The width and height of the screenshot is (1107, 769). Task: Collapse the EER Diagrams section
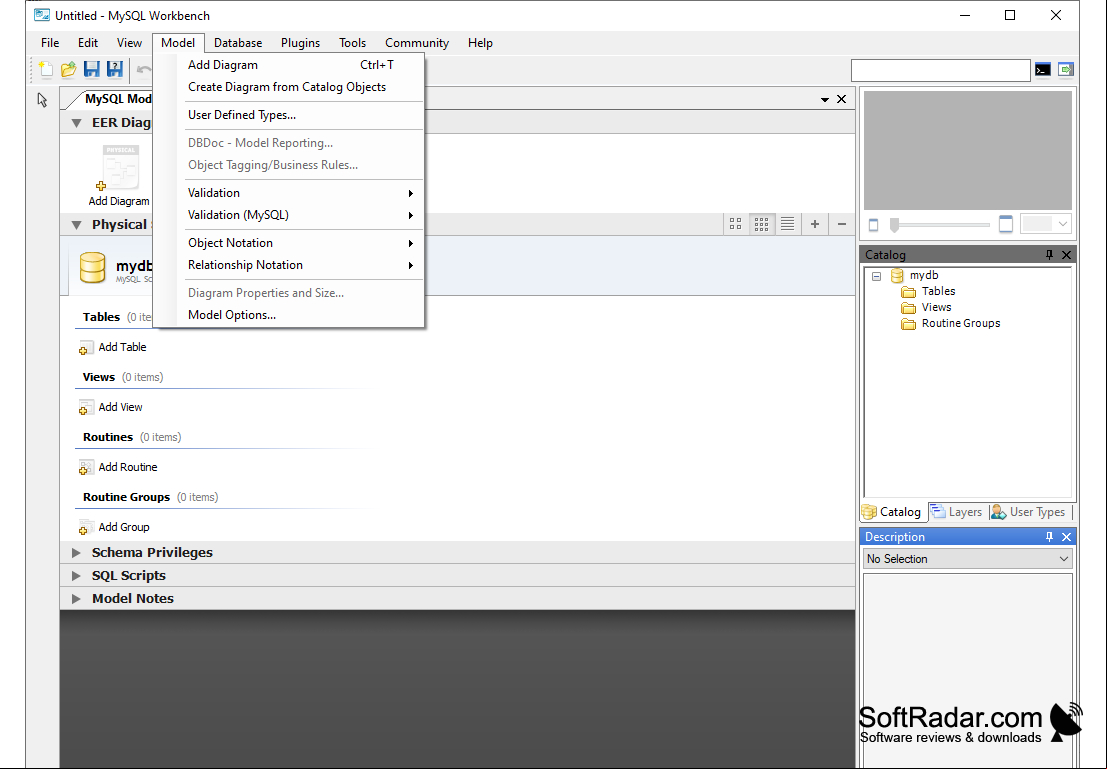click(76, 123)
